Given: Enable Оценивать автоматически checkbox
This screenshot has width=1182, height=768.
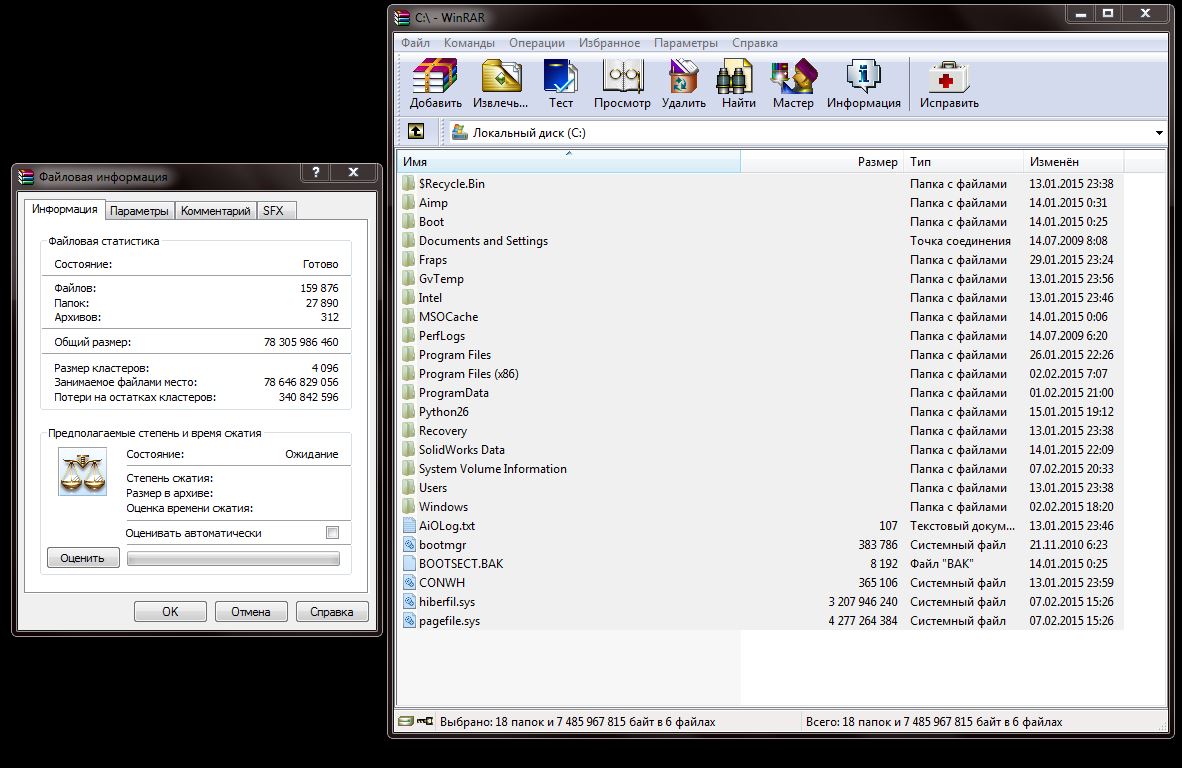Looking at the screenshot, I should click(333, 533).
